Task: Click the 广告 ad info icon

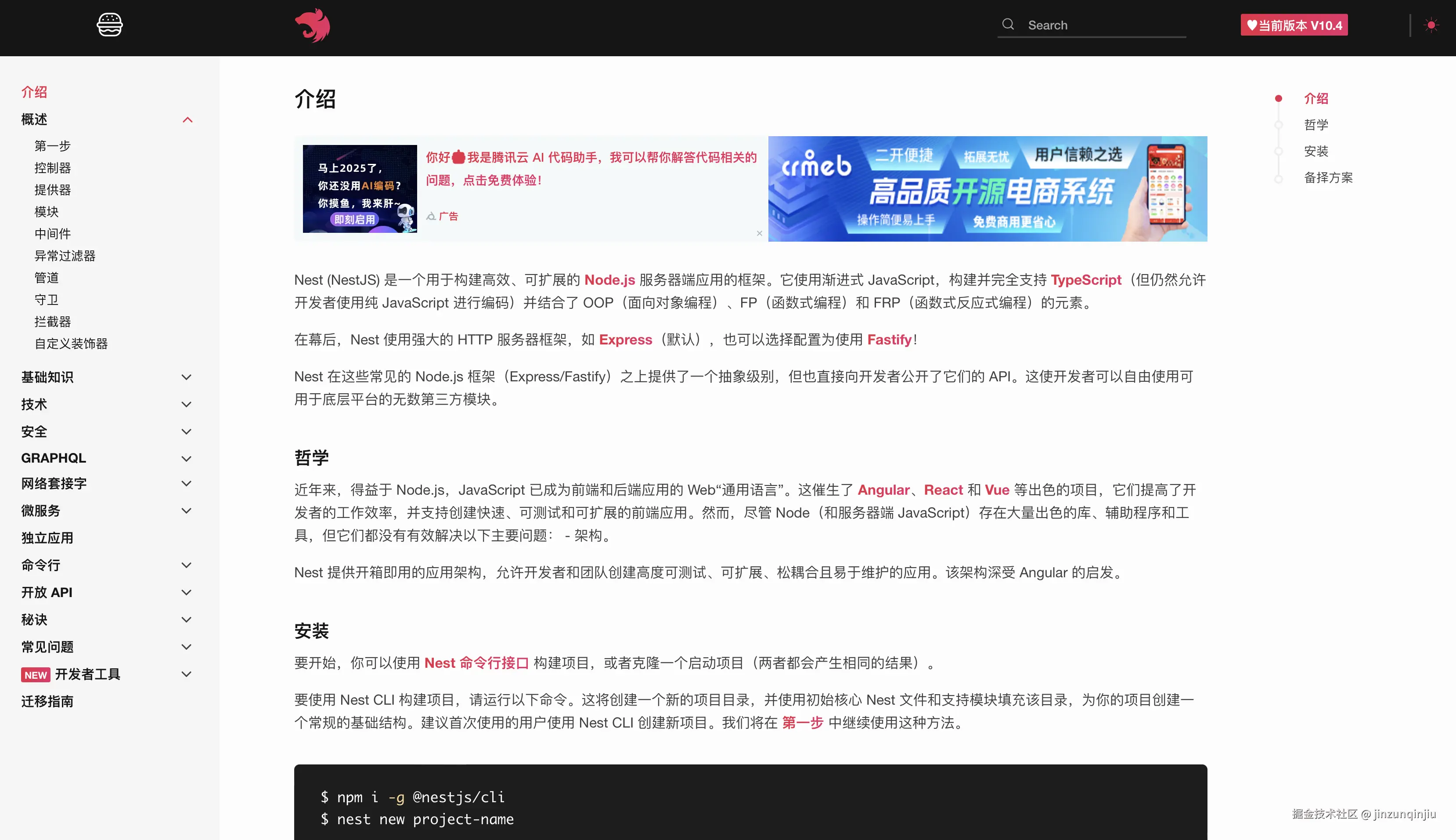Action: coord(432,216)
